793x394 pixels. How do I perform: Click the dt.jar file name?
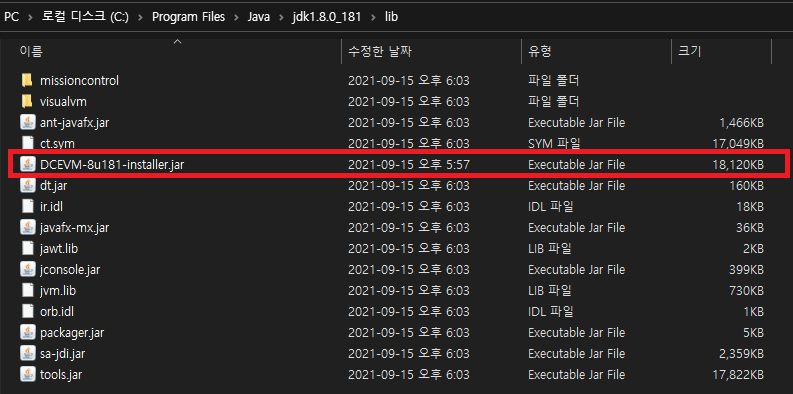pyautogui.click(x=54, y=186)
